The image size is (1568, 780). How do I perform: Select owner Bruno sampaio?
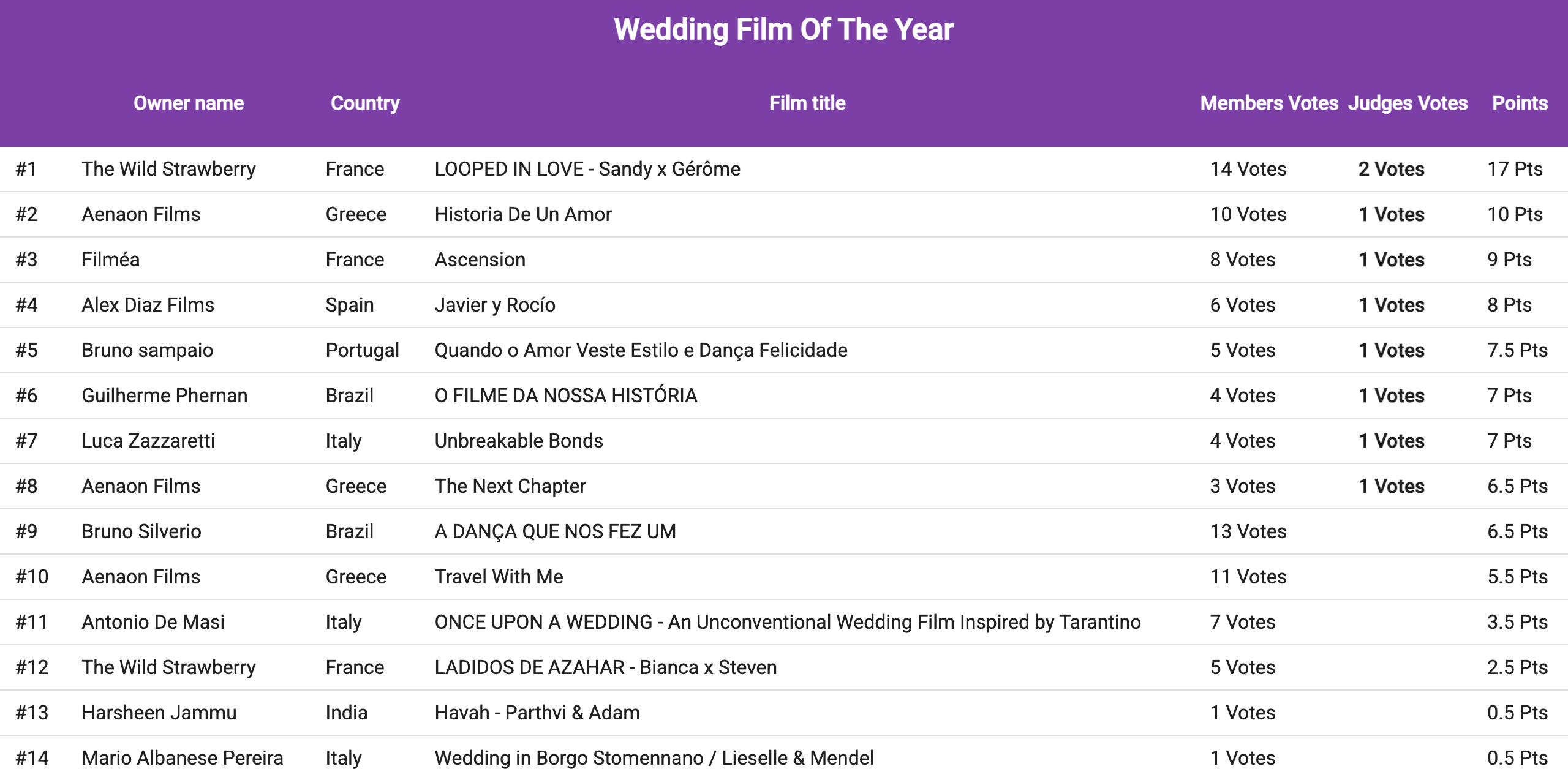147,350
